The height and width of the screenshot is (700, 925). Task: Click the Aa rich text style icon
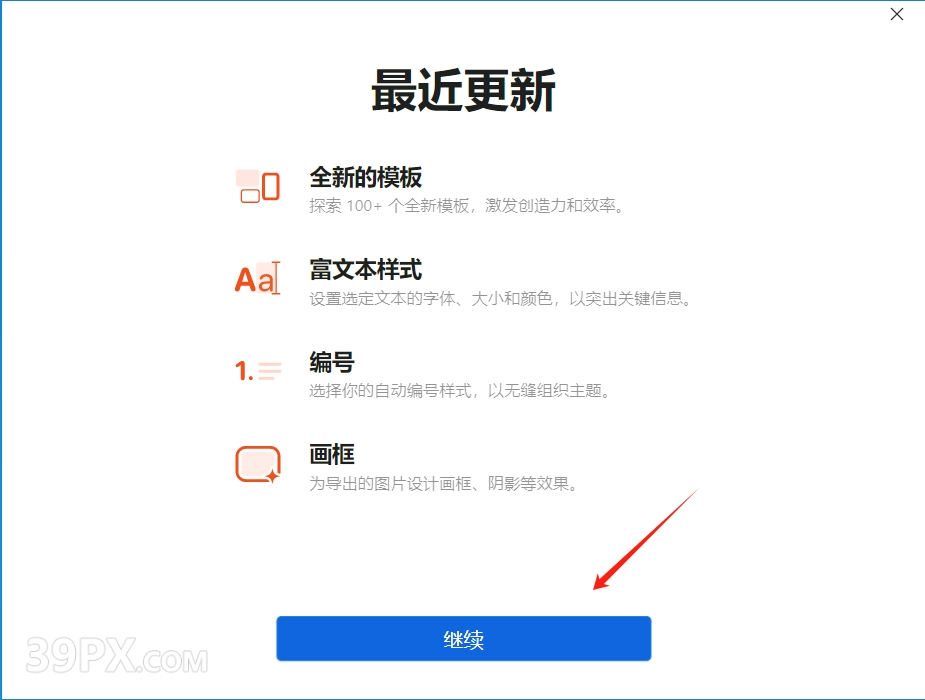tap(258, 278)
